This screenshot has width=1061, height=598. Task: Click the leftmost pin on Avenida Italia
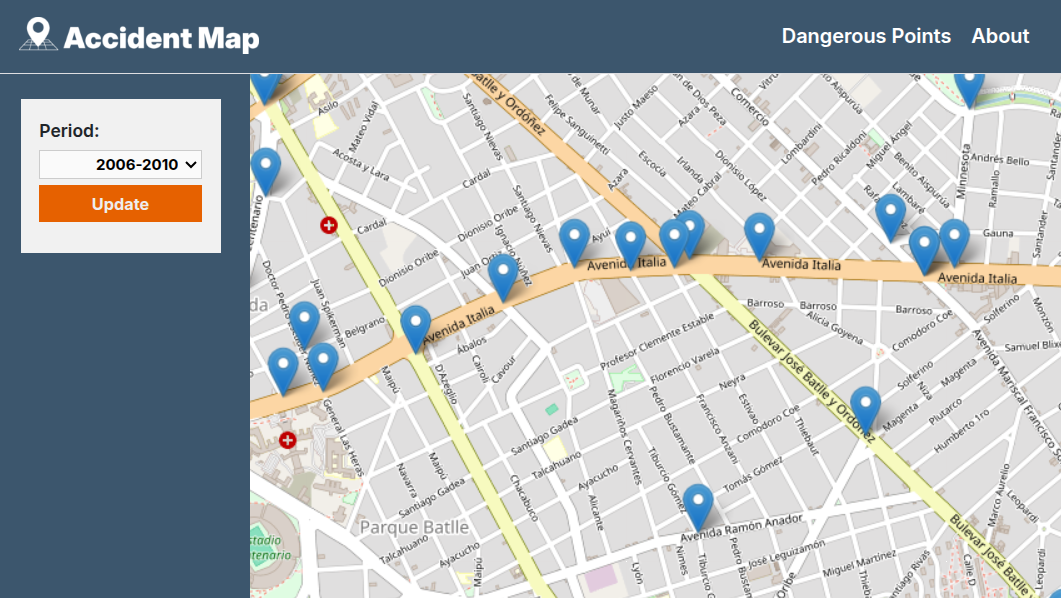pos(283,371)
